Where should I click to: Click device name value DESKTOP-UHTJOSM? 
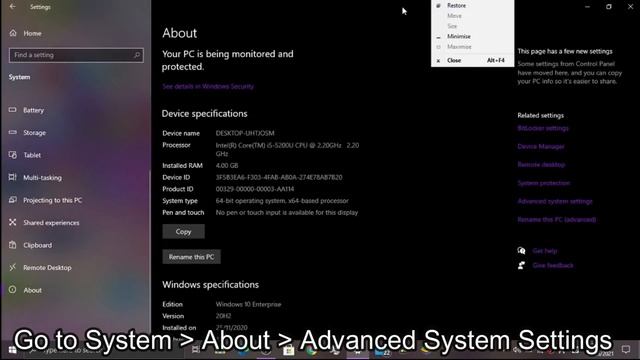click(245, 133)
